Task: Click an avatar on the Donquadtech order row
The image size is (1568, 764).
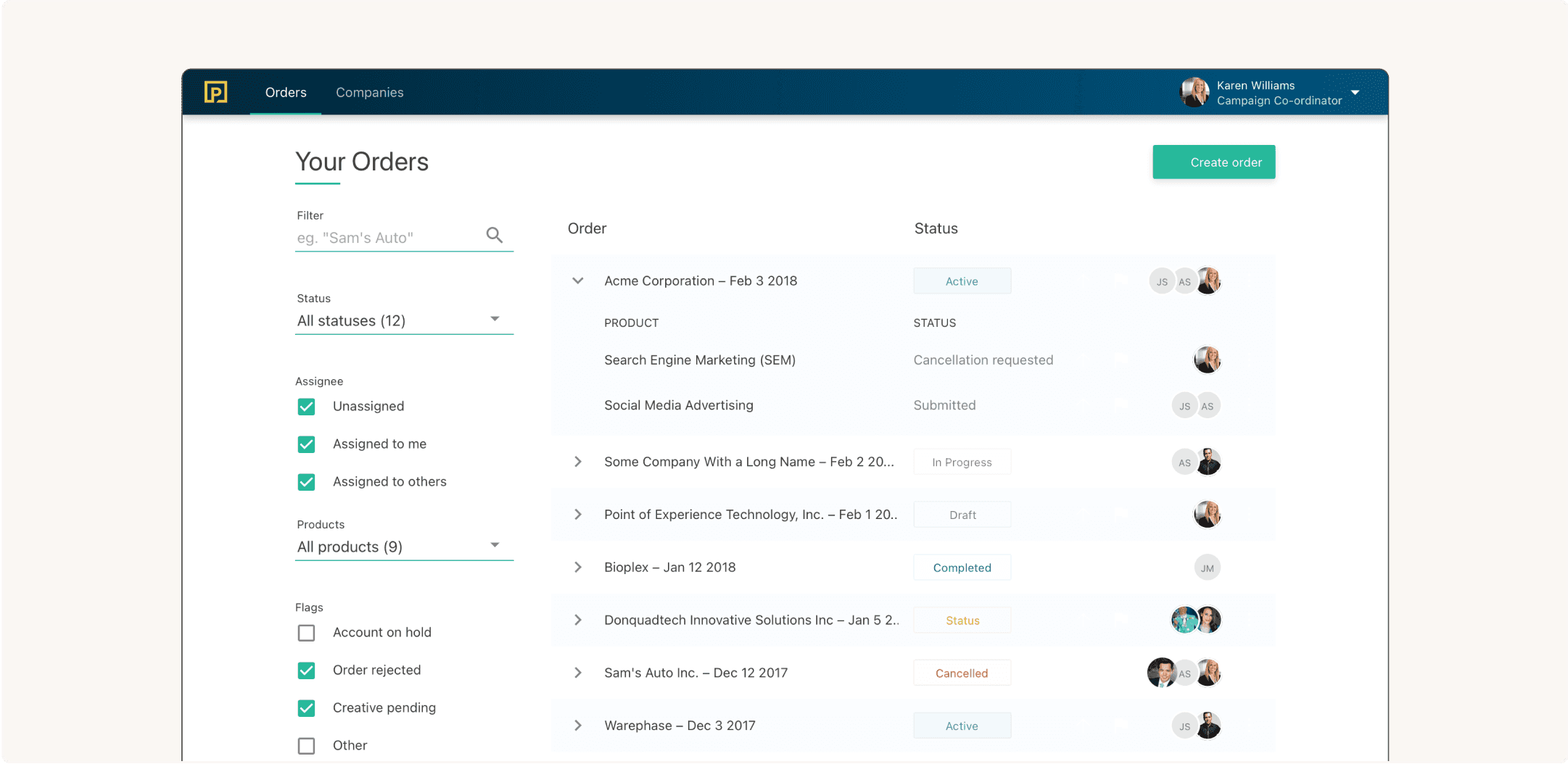Action: coord(1184,620)
